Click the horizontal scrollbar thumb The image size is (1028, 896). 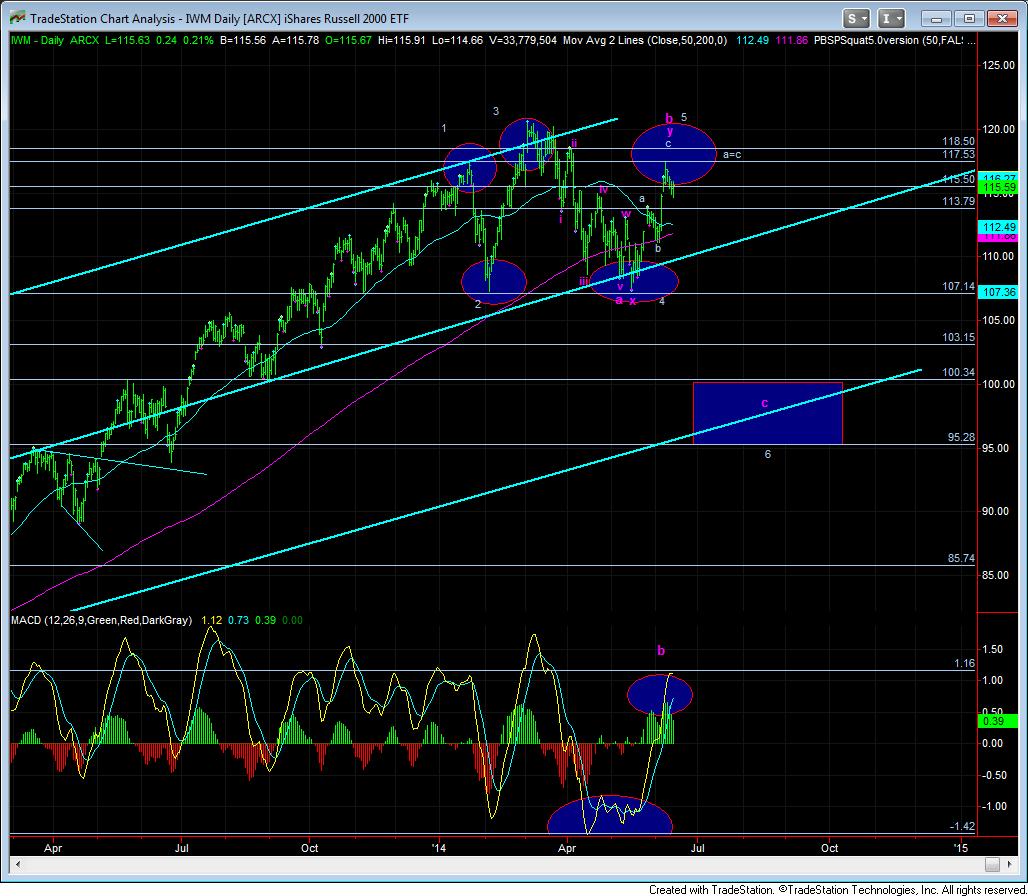pyautogui.click(x=993, y=865)
